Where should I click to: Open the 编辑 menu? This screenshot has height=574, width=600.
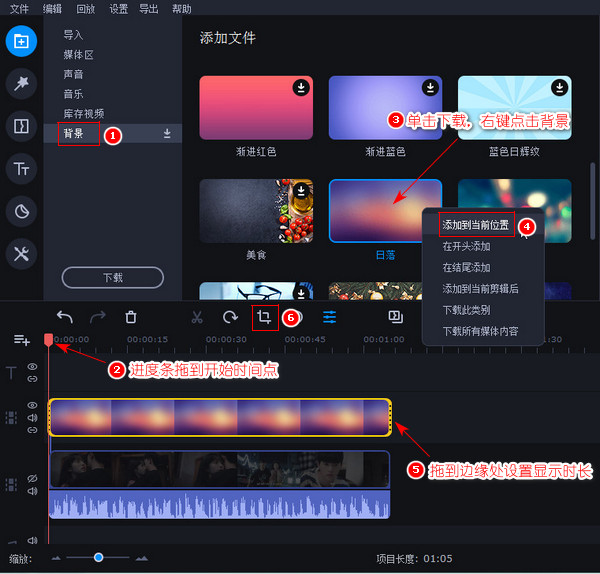[52, 8]
